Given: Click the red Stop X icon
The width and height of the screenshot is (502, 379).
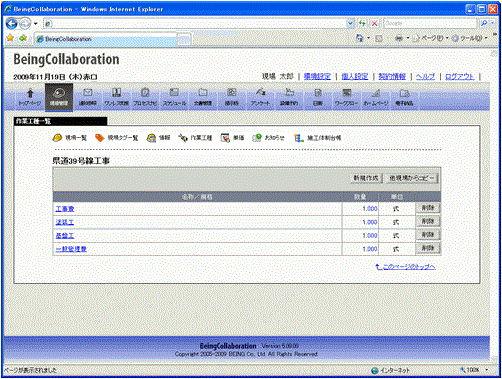Looking at the screenshot, I should (375, 23).
